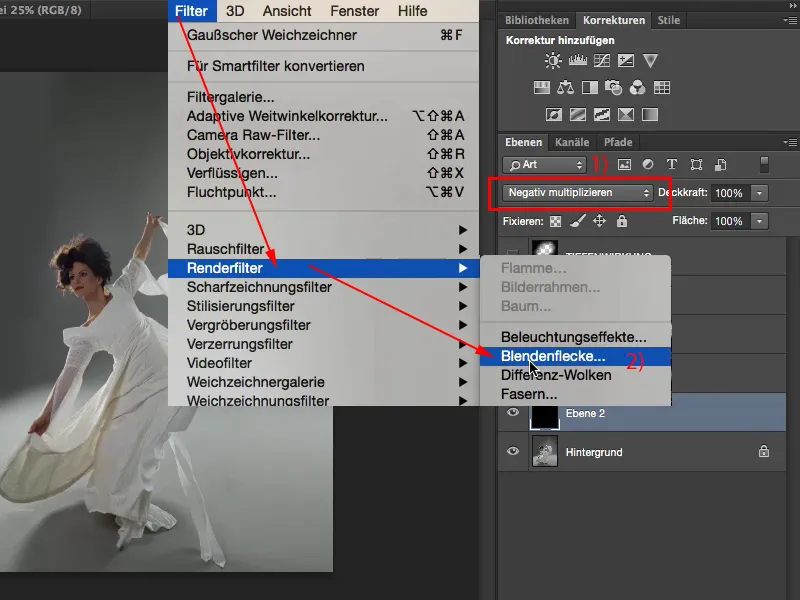Viewport: 800px width, 600px height.
Task: Switch to the Bibliotheken tab
Action: 537,20
